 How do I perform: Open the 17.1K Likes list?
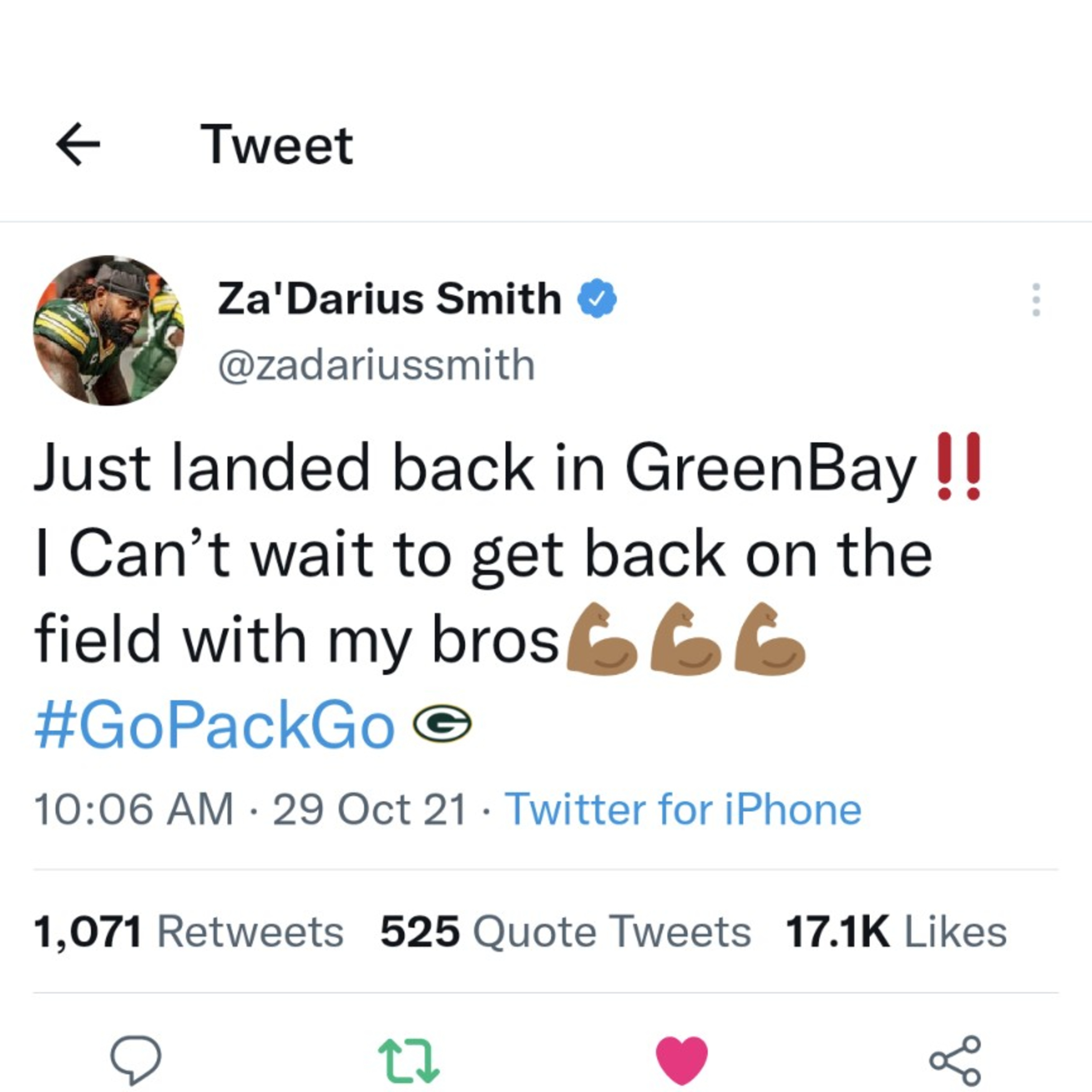(897, 931)
